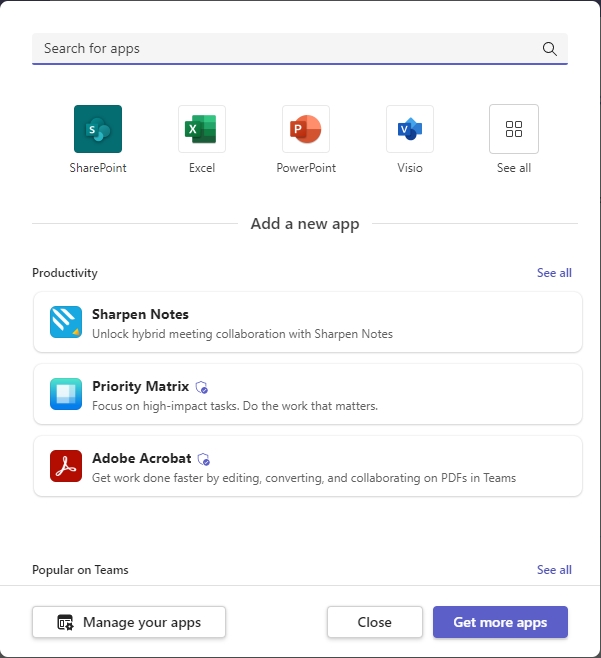601x658 pixels.
Task: Click the Priority Matrix logo icon
Action: click(66, 395)
